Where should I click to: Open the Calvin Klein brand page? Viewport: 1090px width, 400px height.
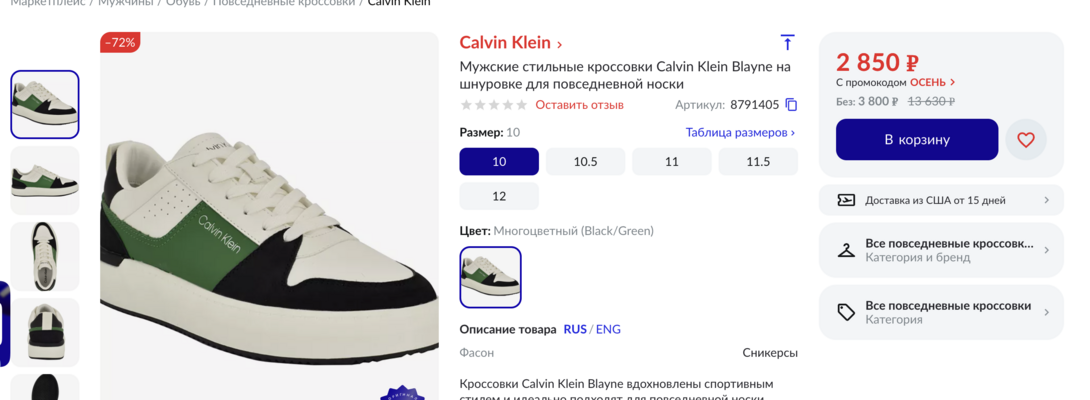click(x=510, y=43)
